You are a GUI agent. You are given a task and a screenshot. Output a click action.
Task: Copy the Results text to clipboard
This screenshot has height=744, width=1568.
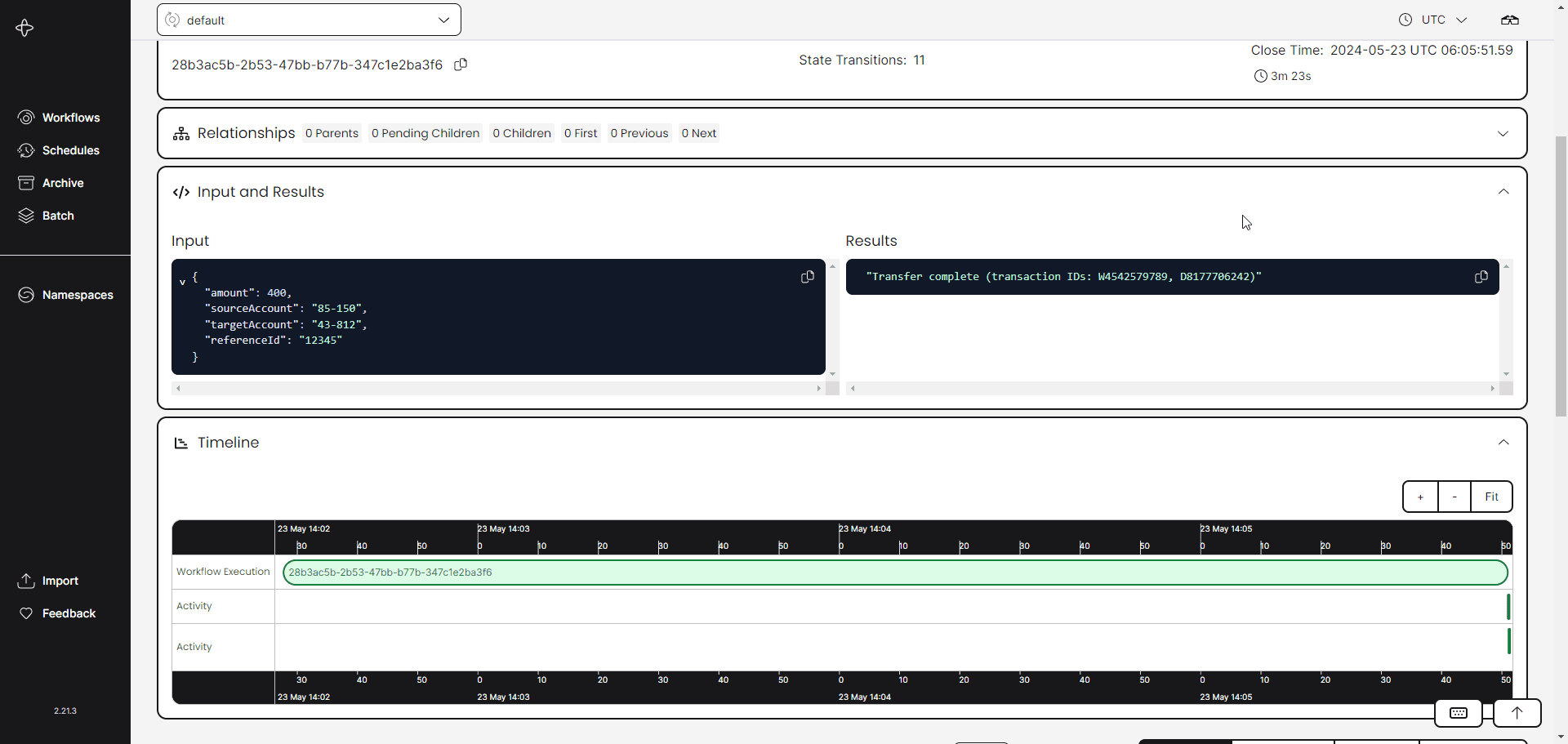pyautogui.click(x=1481, y=277)
